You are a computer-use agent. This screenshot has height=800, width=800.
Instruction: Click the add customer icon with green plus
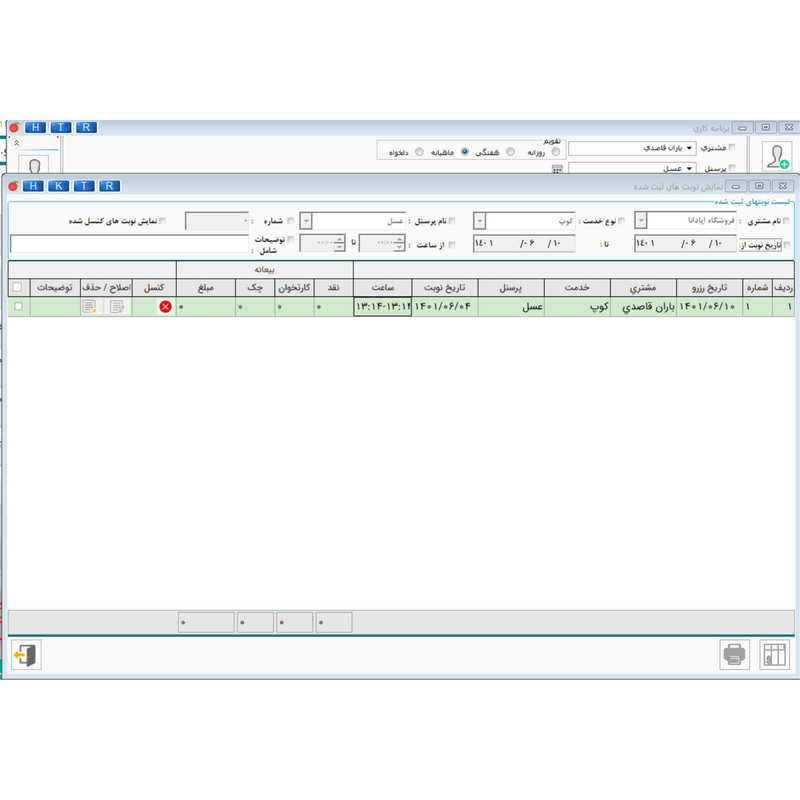pyautogui.click(x=777, y=156)
